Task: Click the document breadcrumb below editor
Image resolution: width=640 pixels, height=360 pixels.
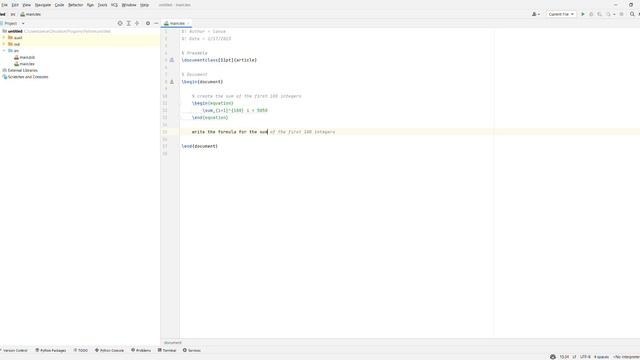Action: [173, 343]
